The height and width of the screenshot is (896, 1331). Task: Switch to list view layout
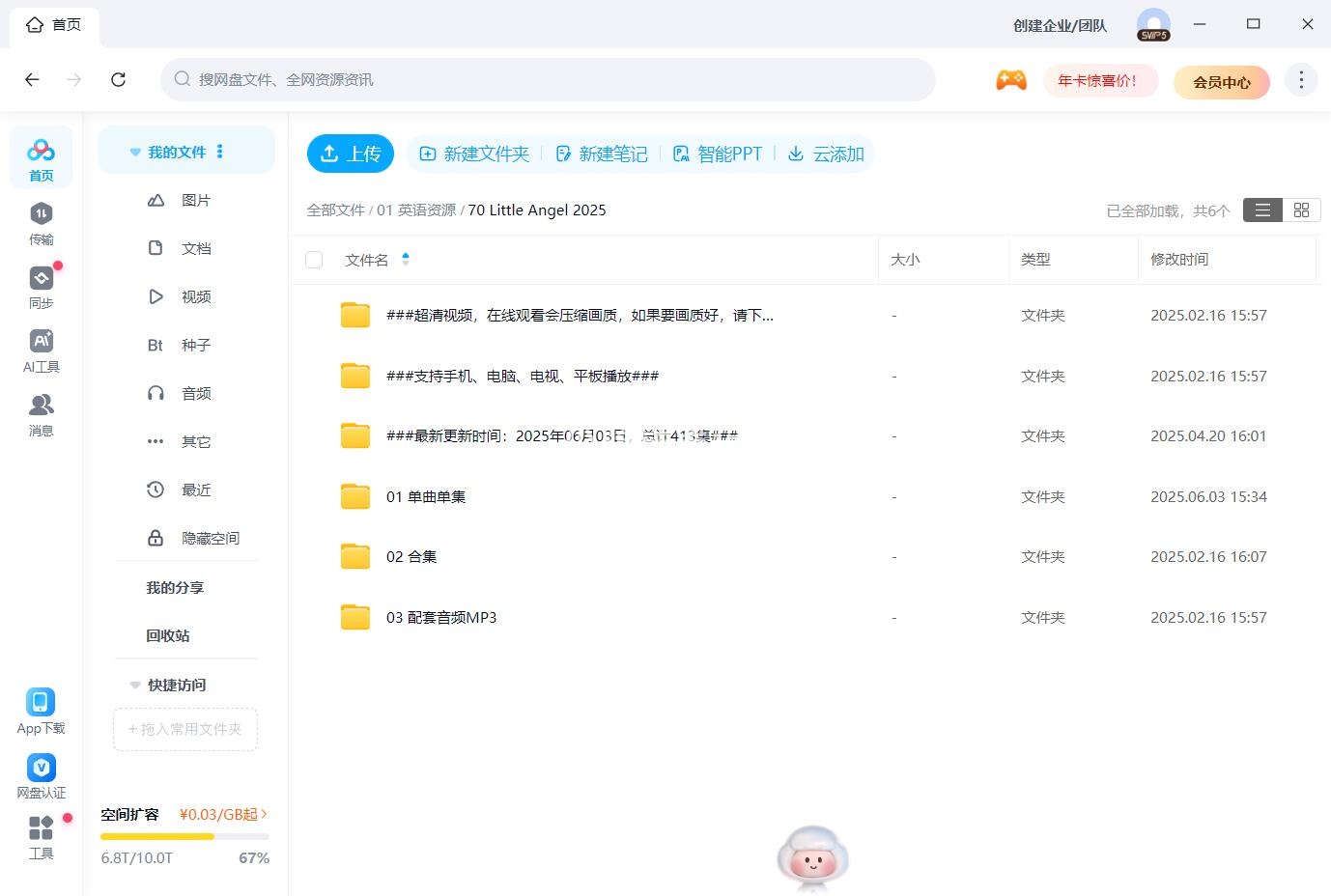point(1262,210)
